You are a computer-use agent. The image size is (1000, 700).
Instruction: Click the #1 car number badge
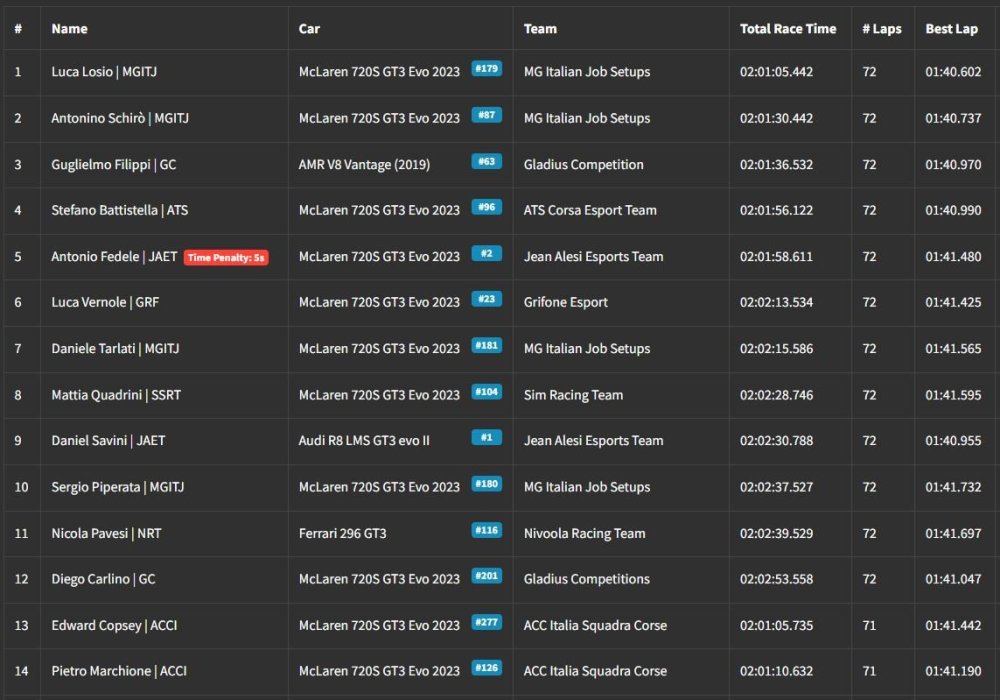[x=487, y=438]
